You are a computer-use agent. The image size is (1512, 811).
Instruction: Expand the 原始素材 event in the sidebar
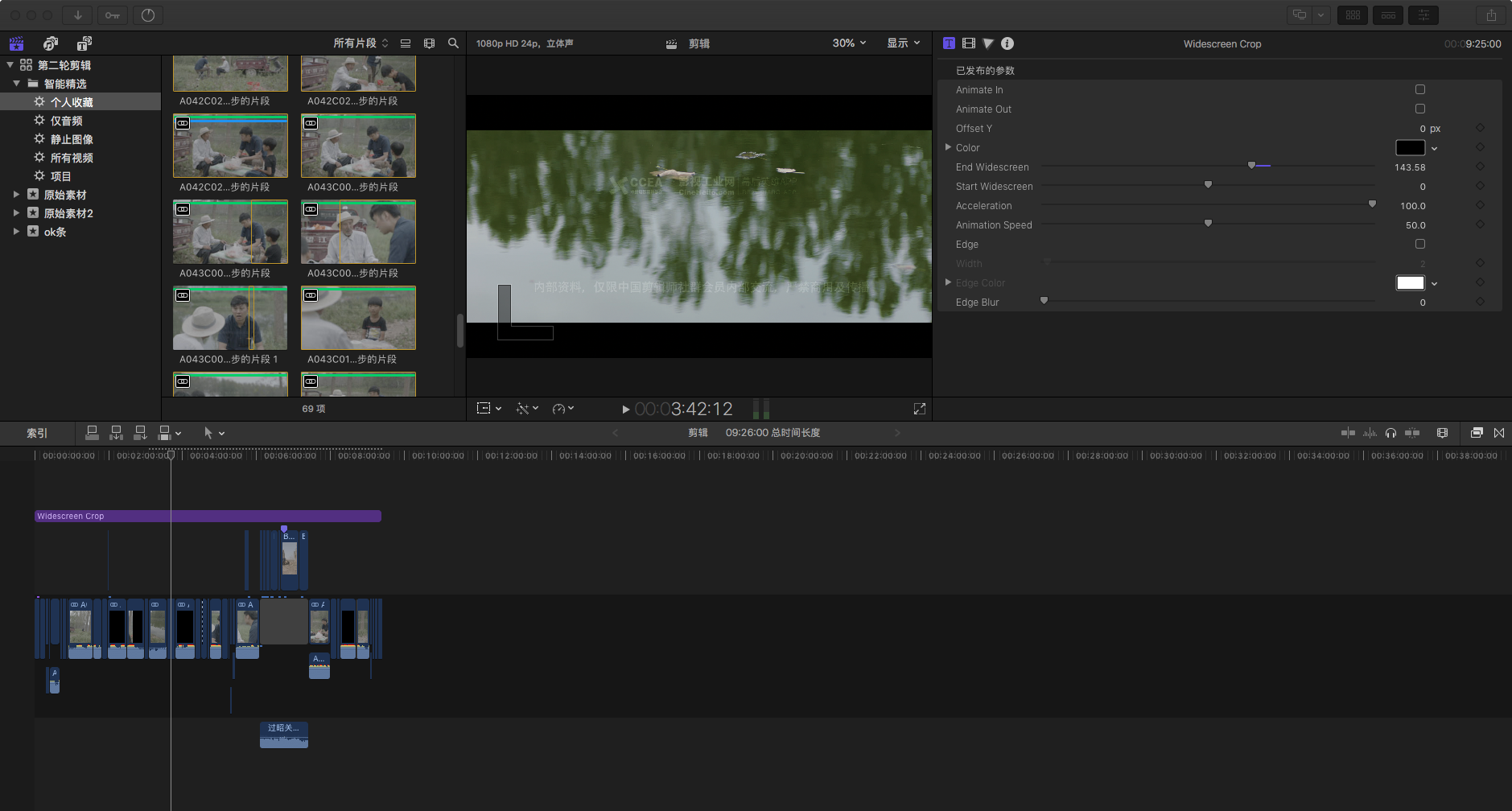[16, 195]
